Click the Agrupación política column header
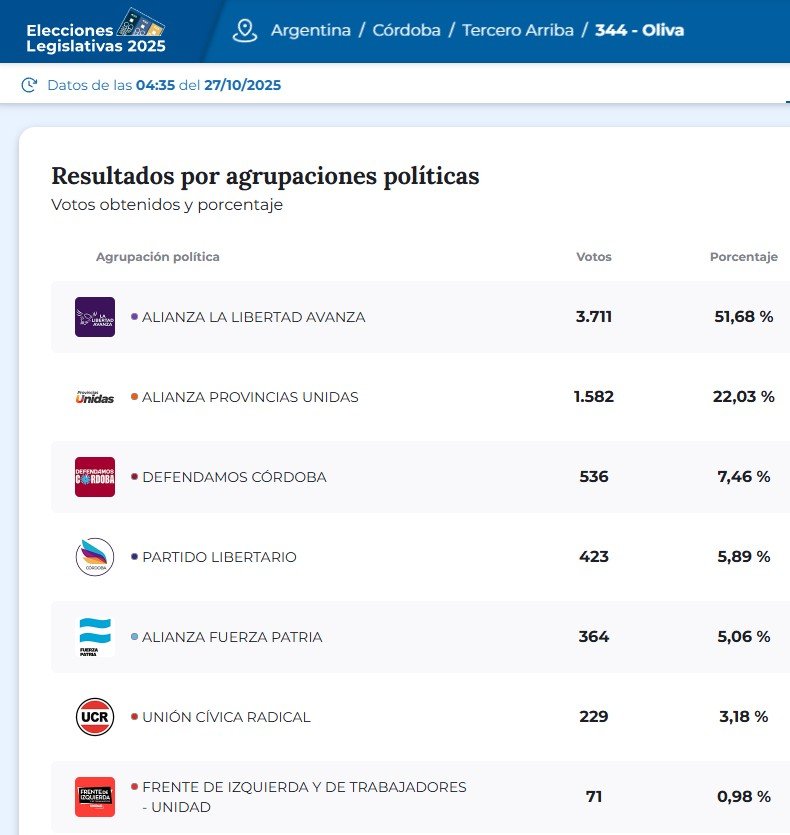 coord(158,257)
